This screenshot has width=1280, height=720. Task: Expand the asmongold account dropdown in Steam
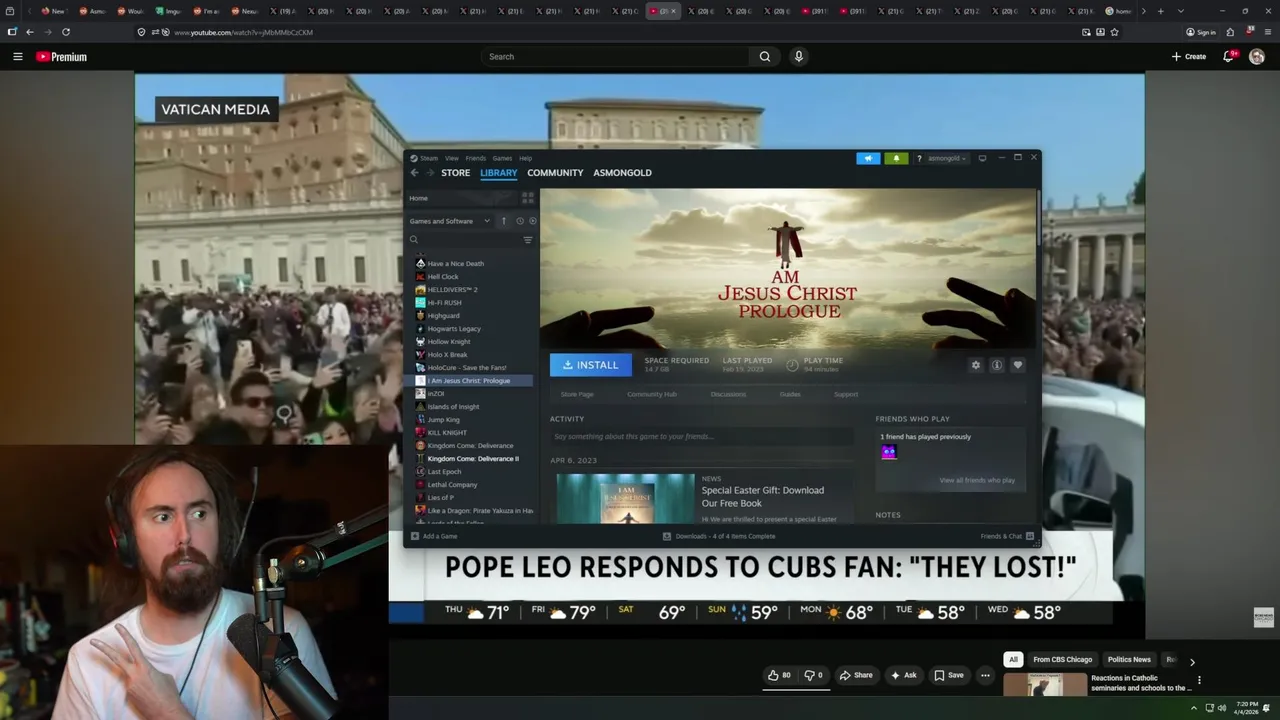pos(947,158)
